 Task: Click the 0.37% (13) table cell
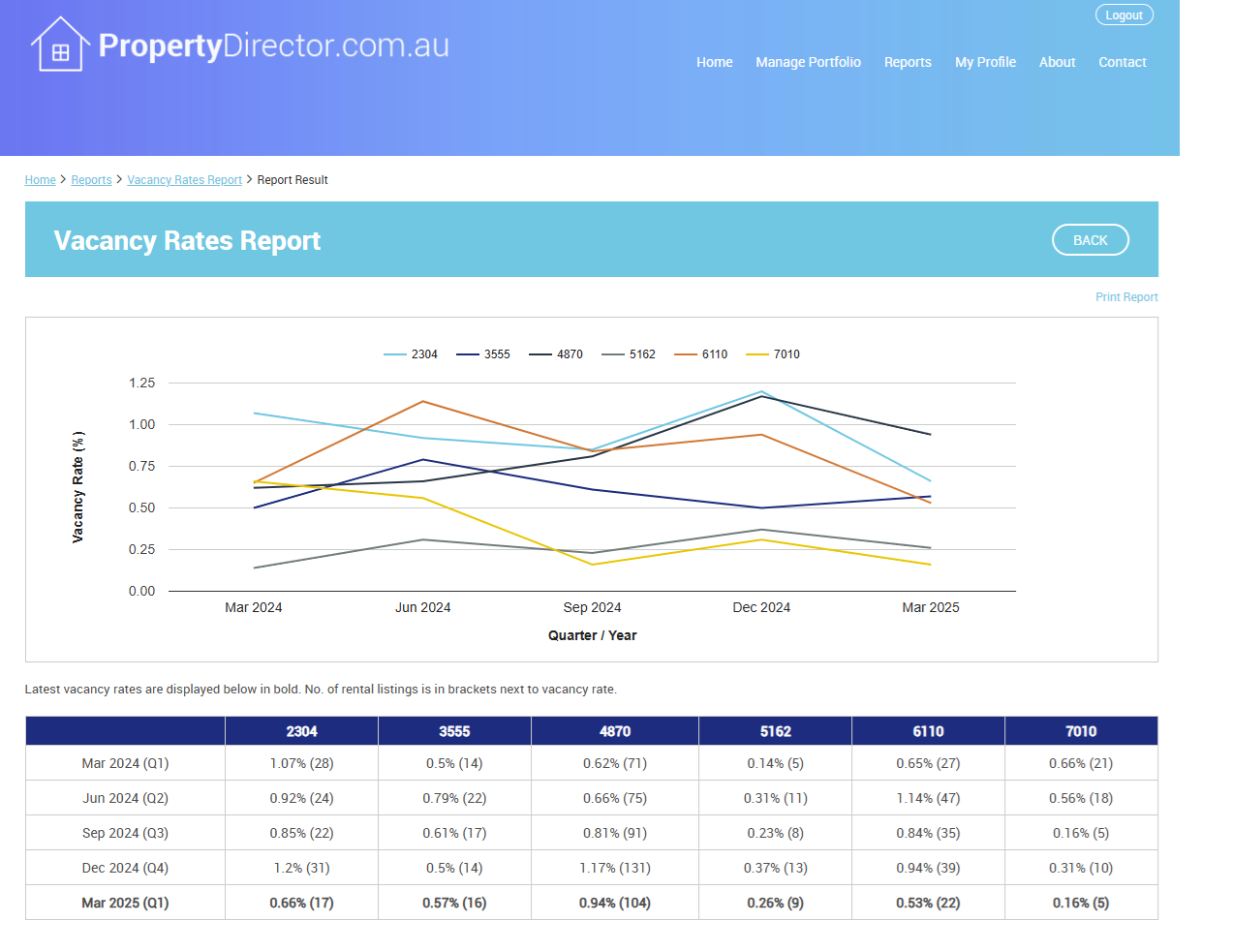[775, 868]
